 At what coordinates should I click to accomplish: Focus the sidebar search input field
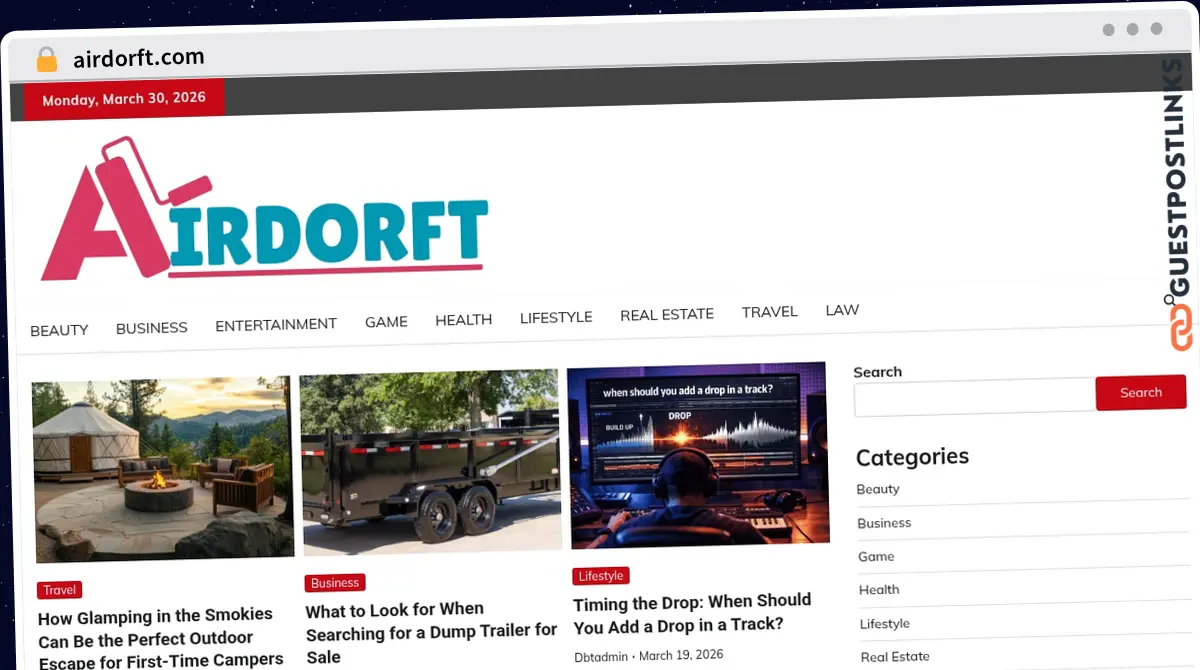click(974, 396)
